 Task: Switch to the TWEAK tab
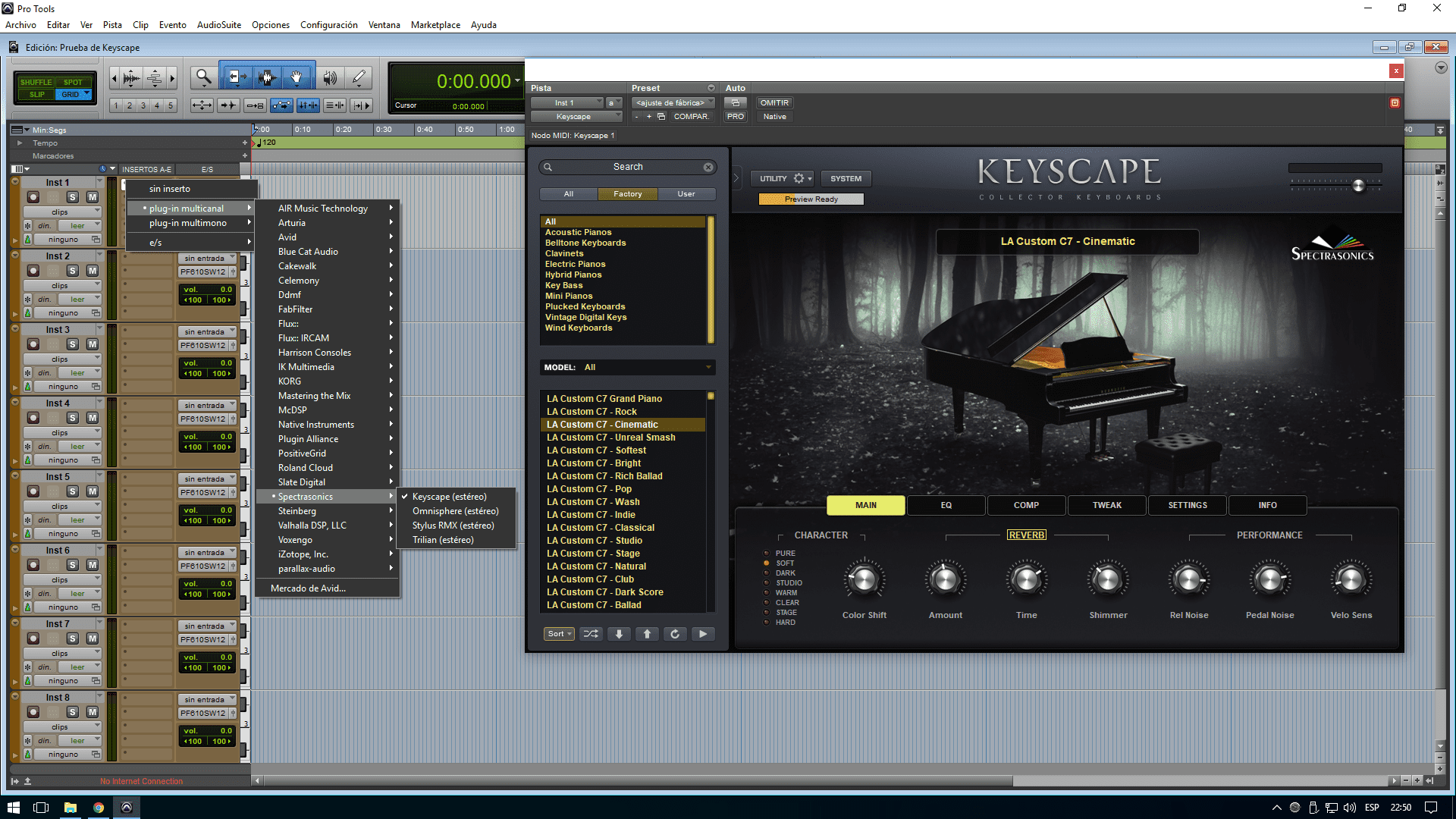click(x=1106, y=505)
